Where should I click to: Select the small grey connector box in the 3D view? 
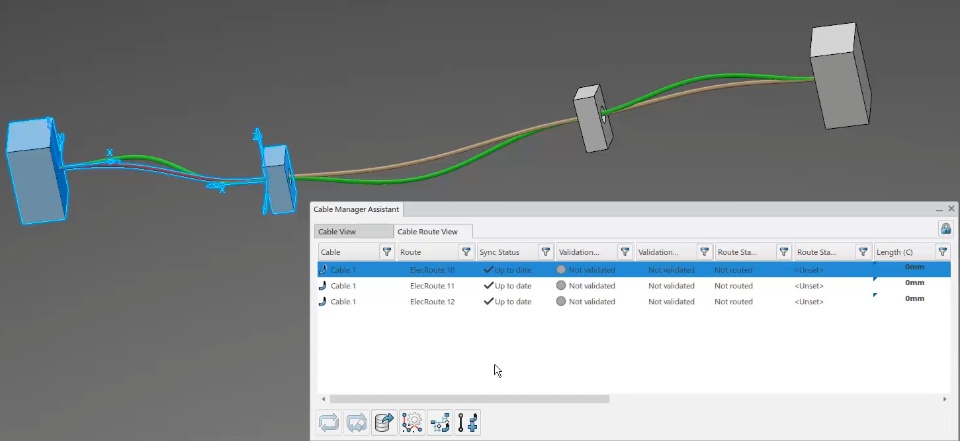point(592,118)
